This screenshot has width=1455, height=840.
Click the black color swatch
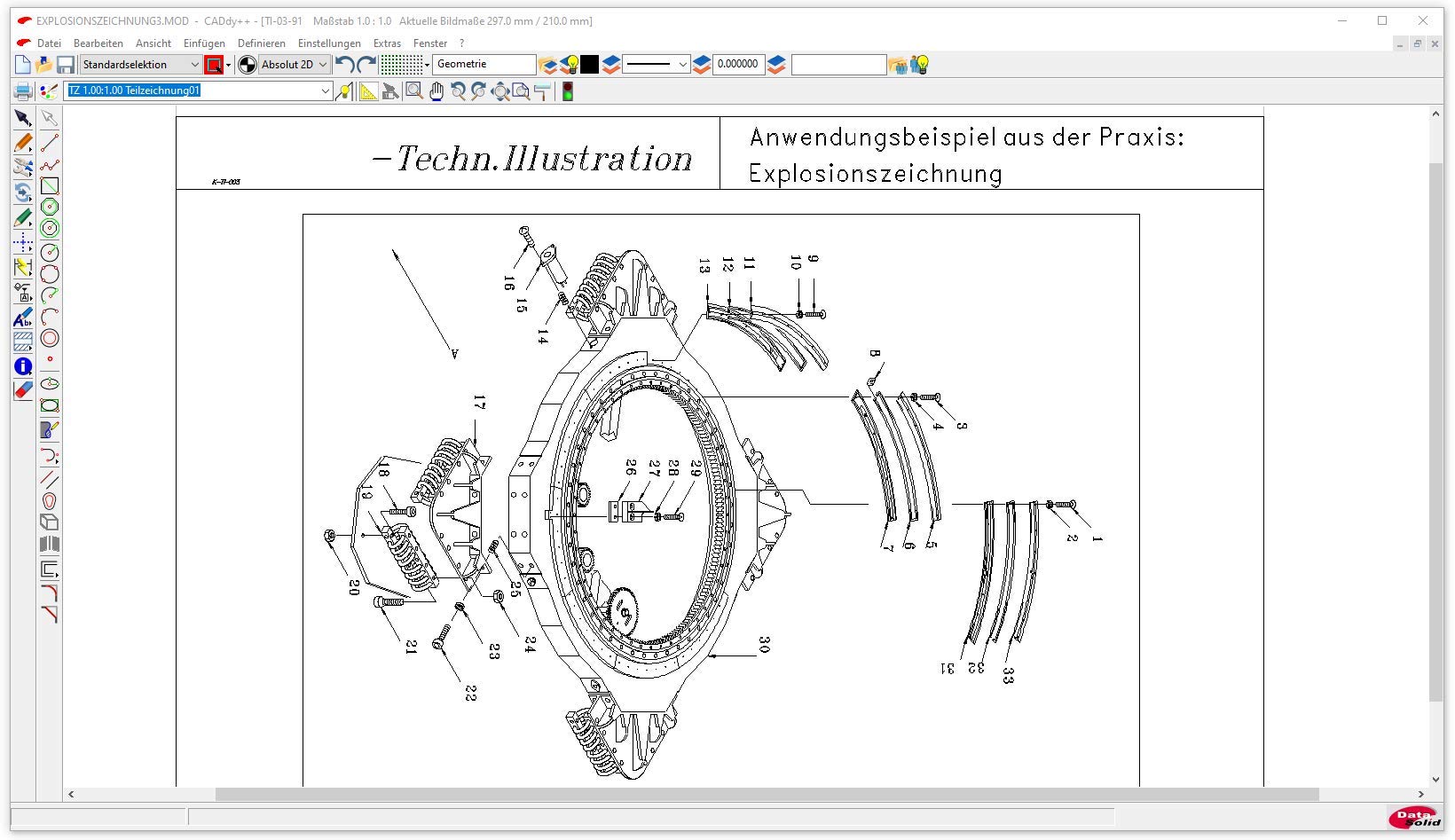590,65
